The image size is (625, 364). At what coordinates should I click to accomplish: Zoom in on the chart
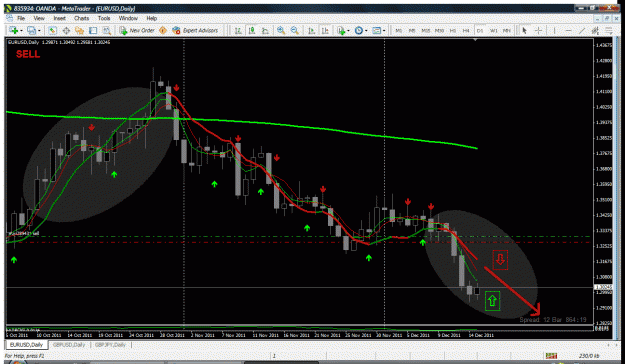(x=281, y=30)
